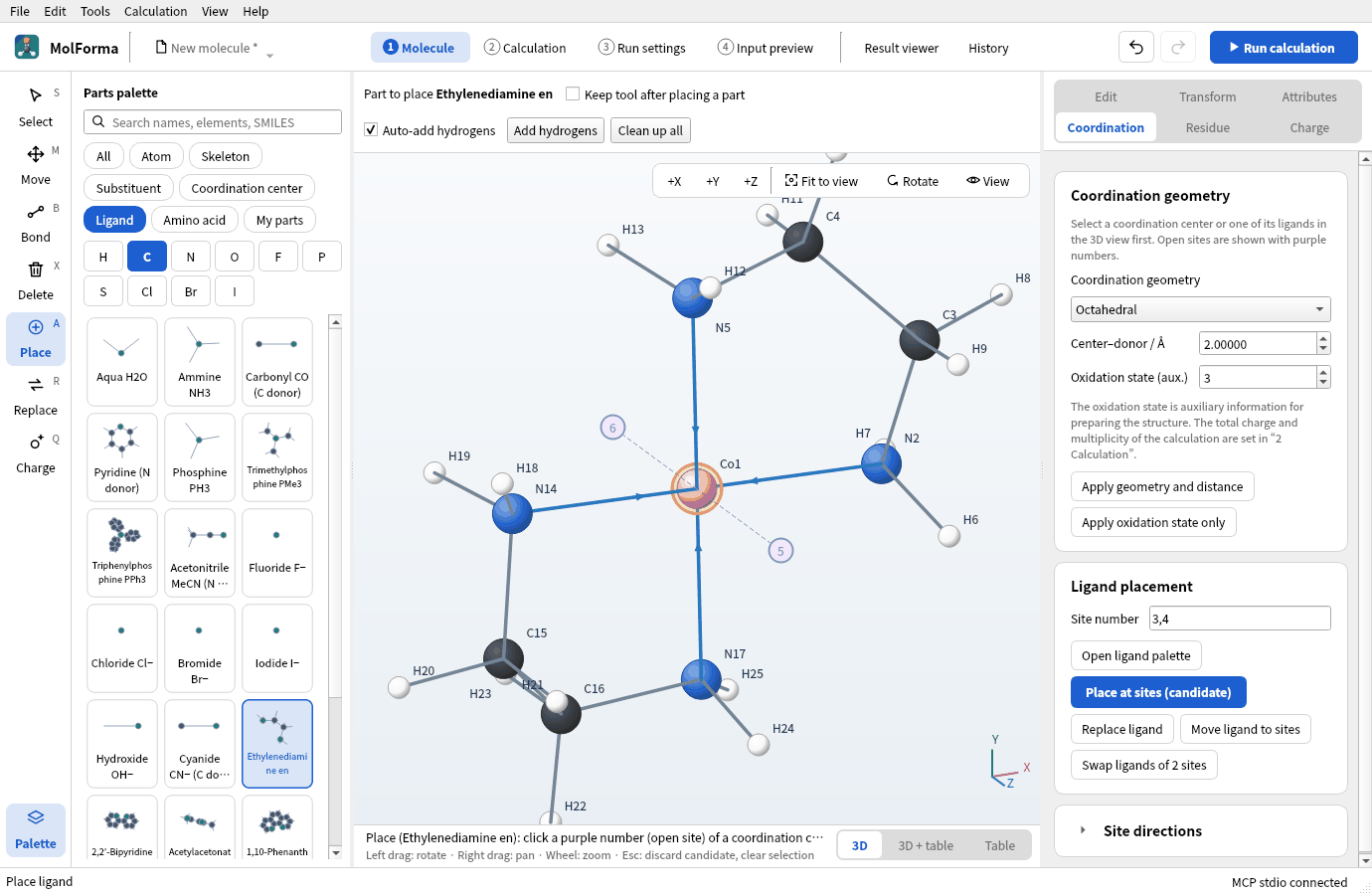Open the Calculation menu

[x=155, y=11]
